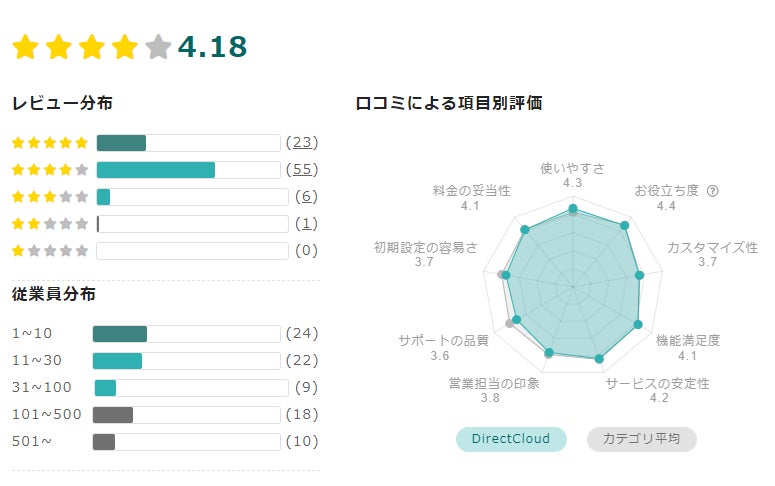Click the サービスの安定性 radar chart label

tap(658, 383)
